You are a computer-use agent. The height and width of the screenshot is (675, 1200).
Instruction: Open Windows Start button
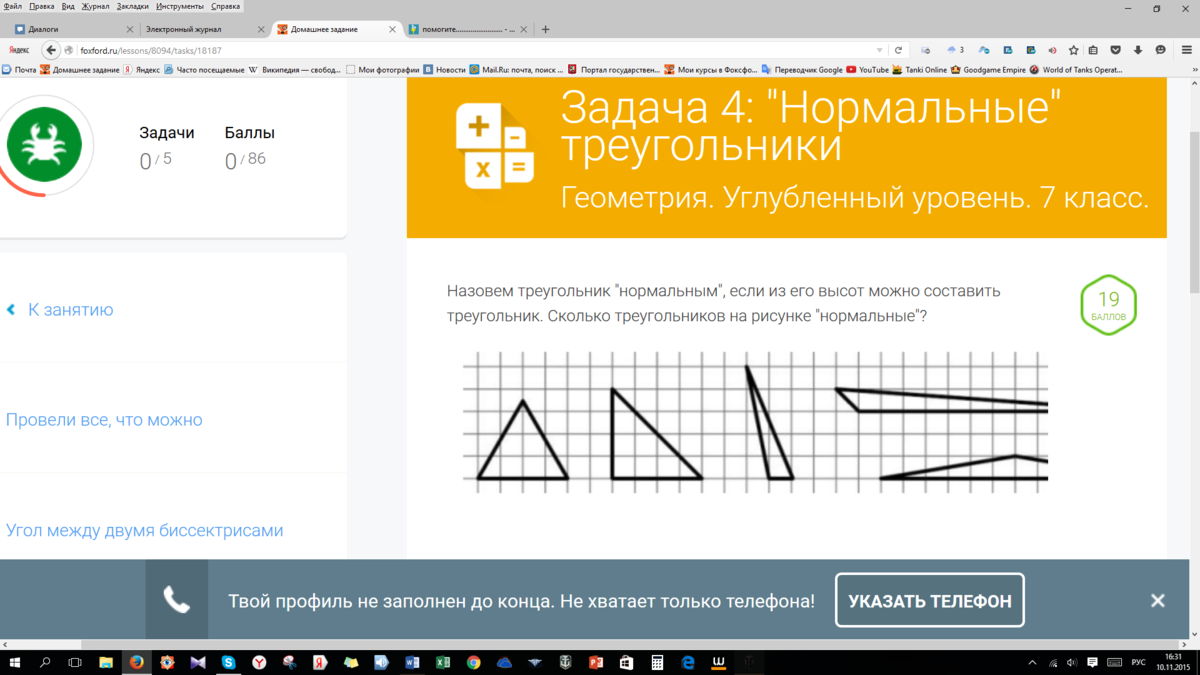[x=15, y=662]
